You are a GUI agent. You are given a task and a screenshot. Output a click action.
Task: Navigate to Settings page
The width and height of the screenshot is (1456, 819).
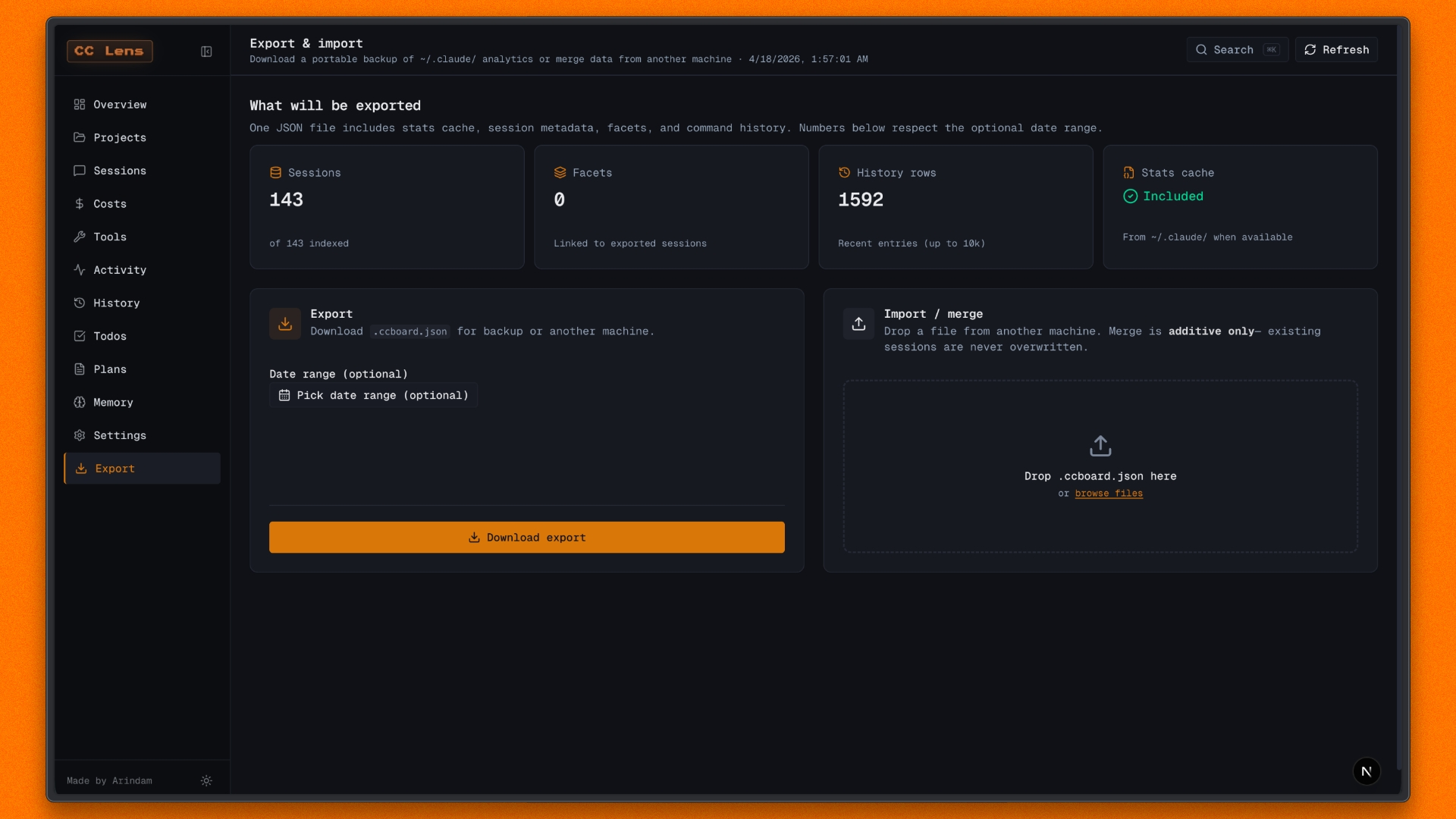click(120, 435)
